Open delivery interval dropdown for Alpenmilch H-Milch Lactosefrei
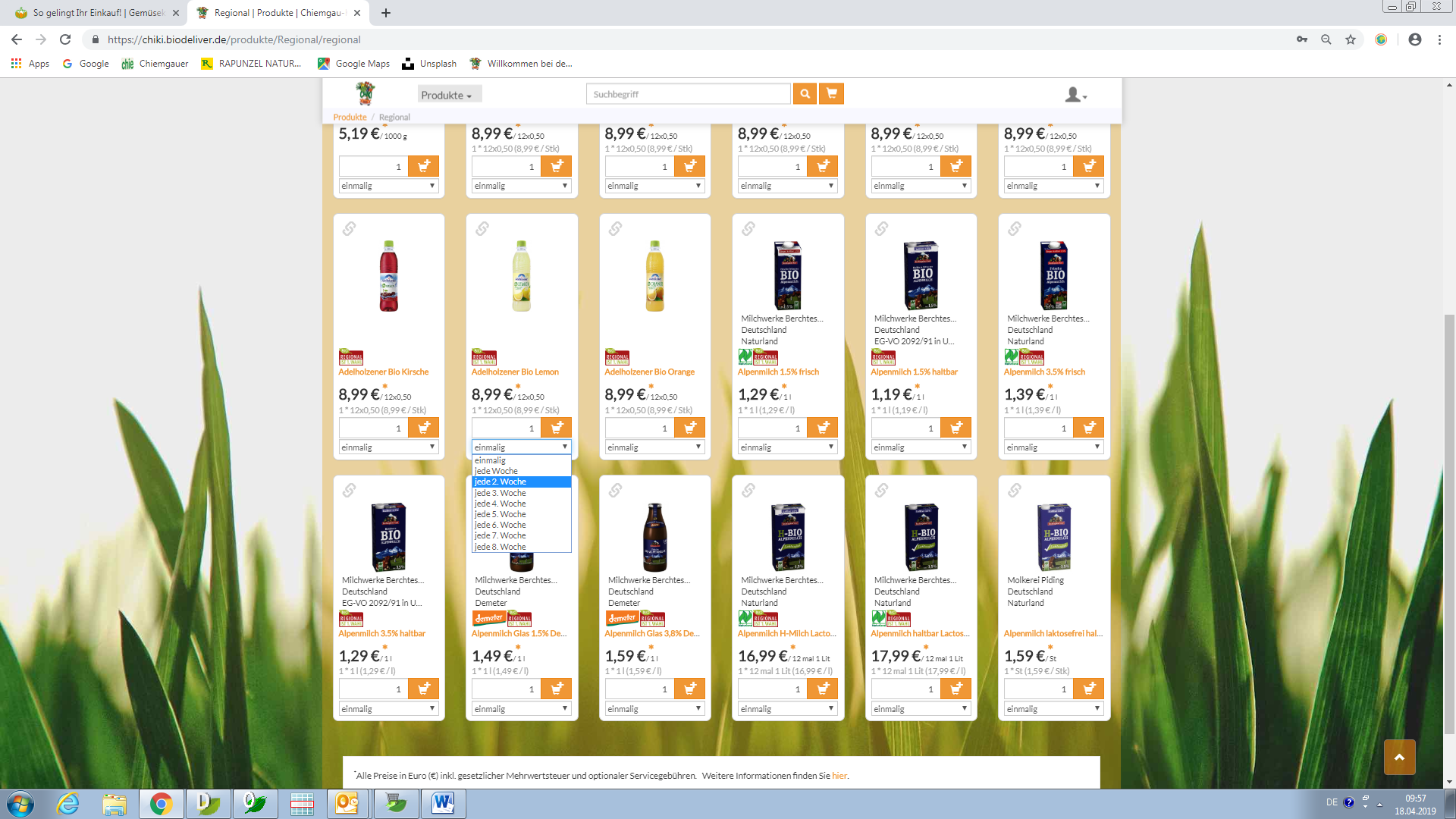1456x819 pixels. [788, 709]
